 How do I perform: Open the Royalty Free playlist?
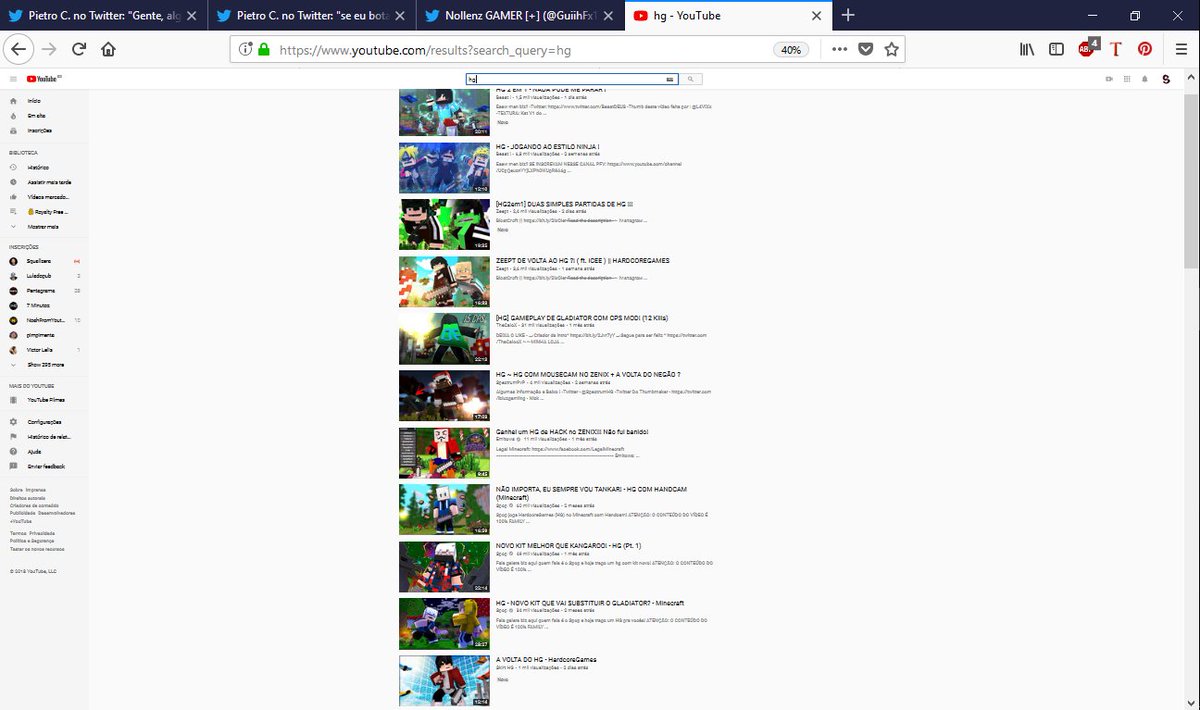click(48, 212)
